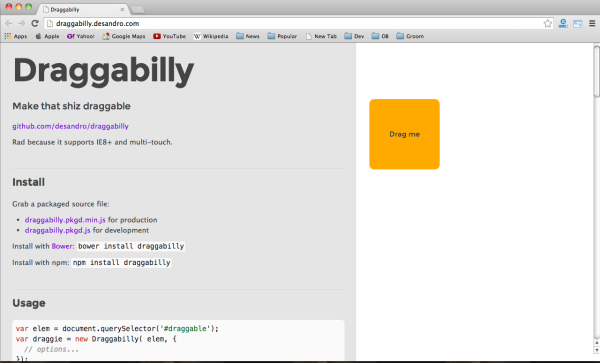Open the New Tab bookmark
Image resolution: width=600 pixels, height=363 pixels.
321,36
